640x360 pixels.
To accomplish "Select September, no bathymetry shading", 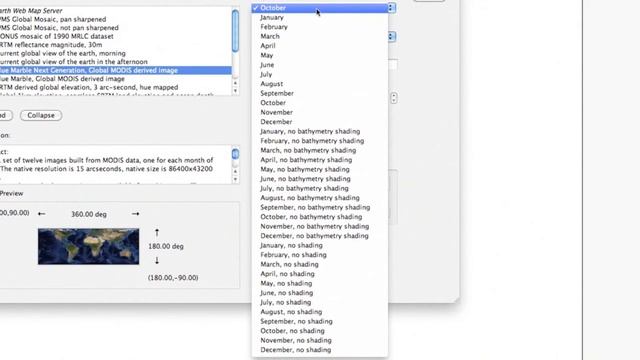I will click(320, 207).
